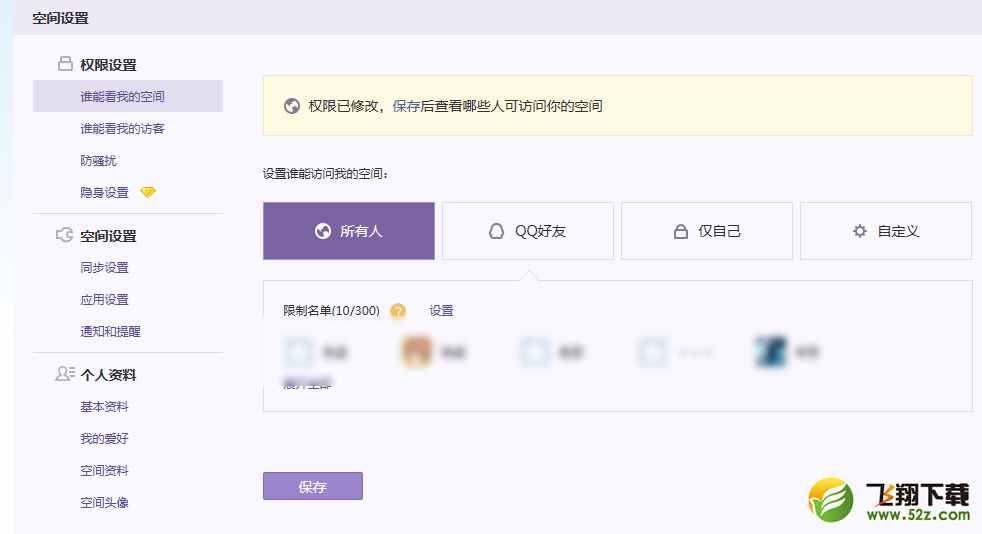
Task: Expand the full restricted list
Action: (x=307, y=384)
